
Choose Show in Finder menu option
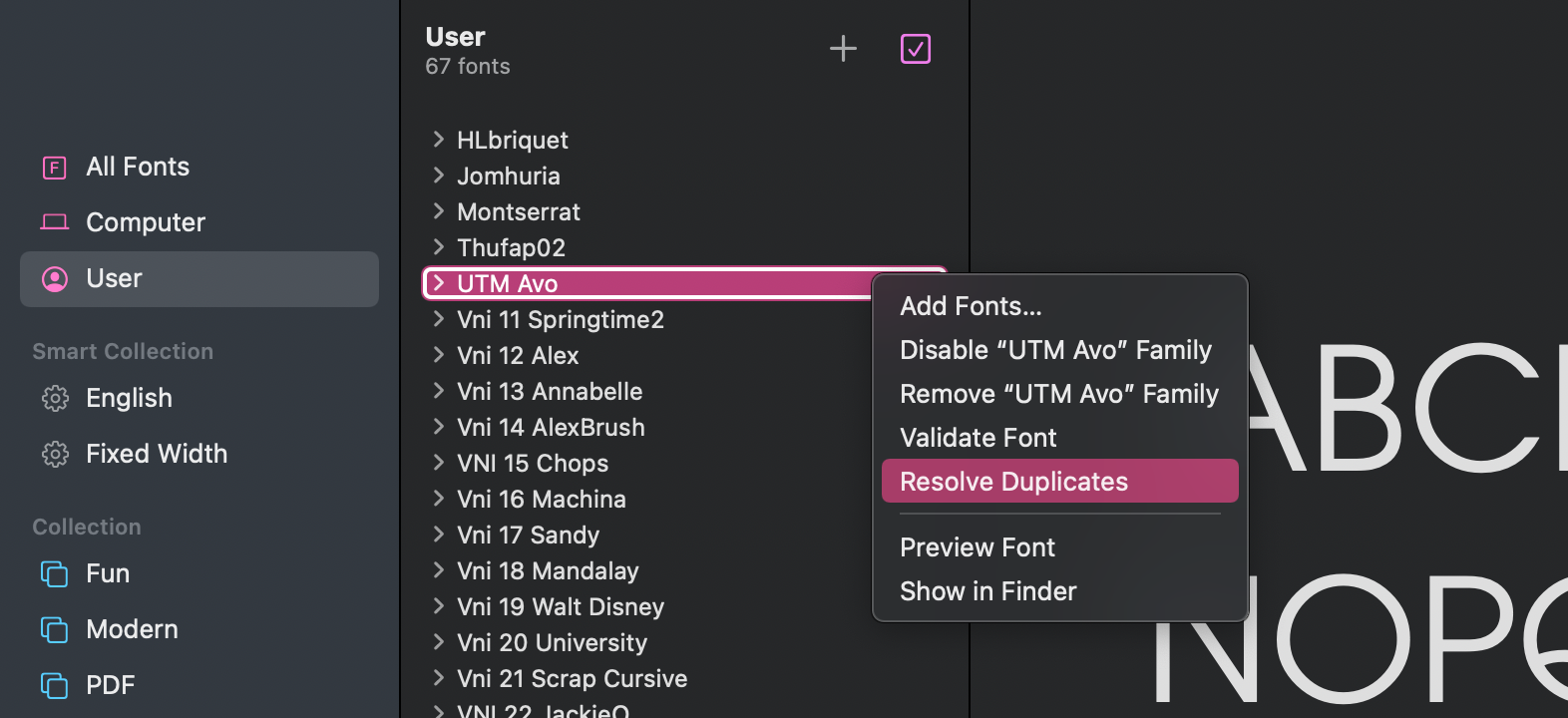(987, 591)
